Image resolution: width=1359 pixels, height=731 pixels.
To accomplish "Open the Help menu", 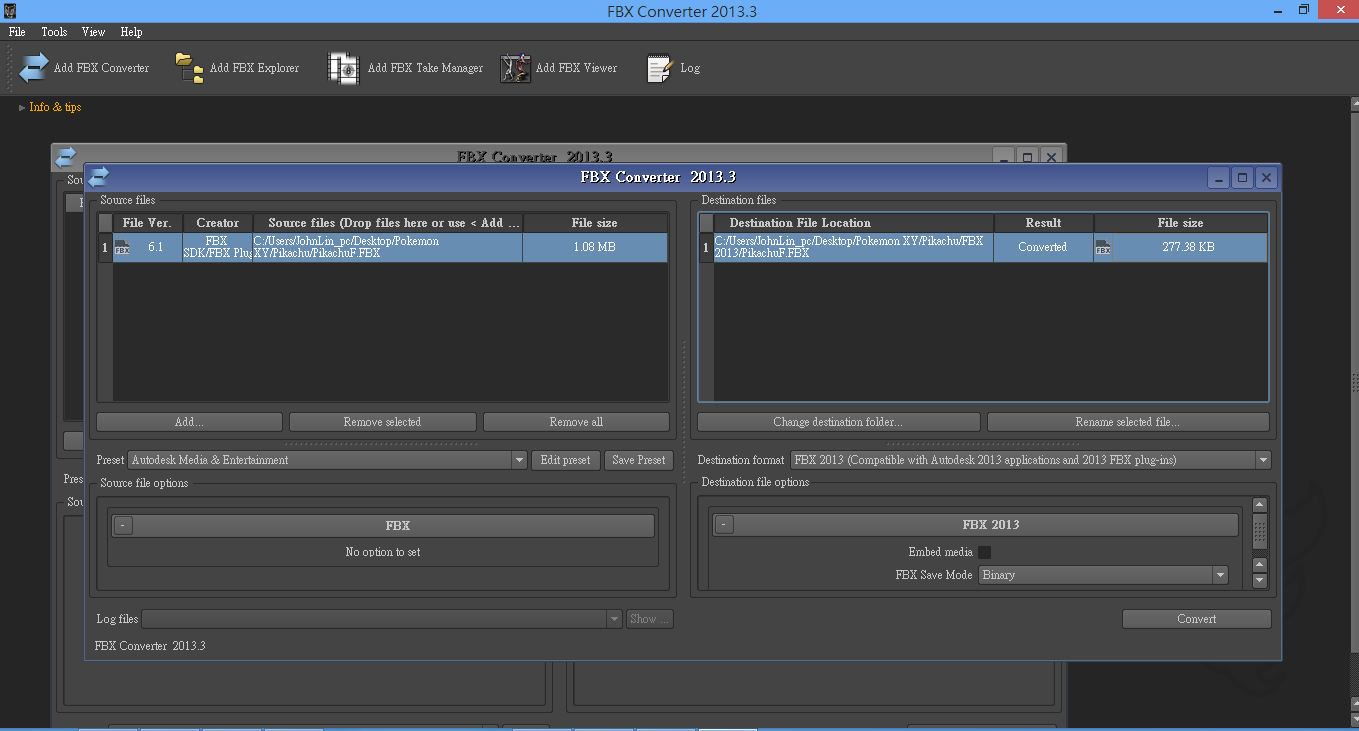I will 131,32.
